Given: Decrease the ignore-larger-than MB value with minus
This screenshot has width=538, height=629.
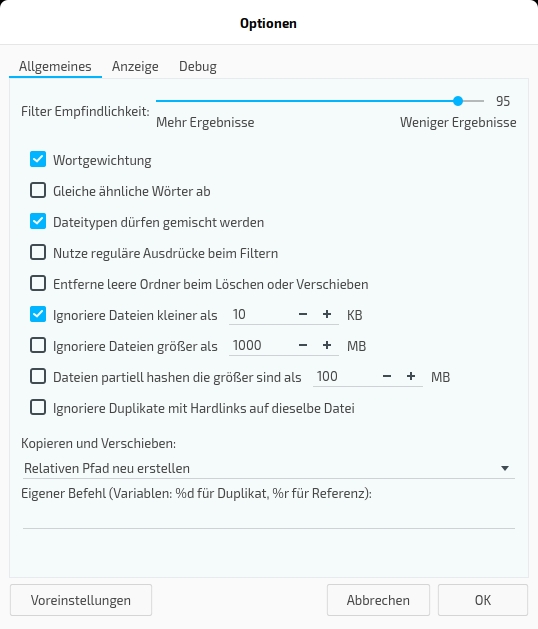Looking at the screenshot, I should click(303, 345).
